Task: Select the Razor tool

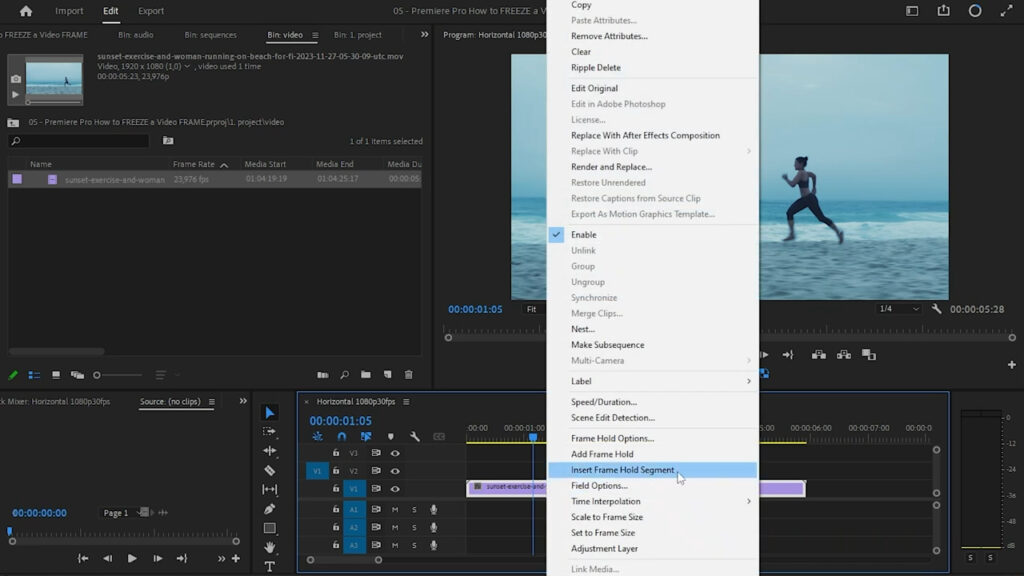Action: [270, 470]
